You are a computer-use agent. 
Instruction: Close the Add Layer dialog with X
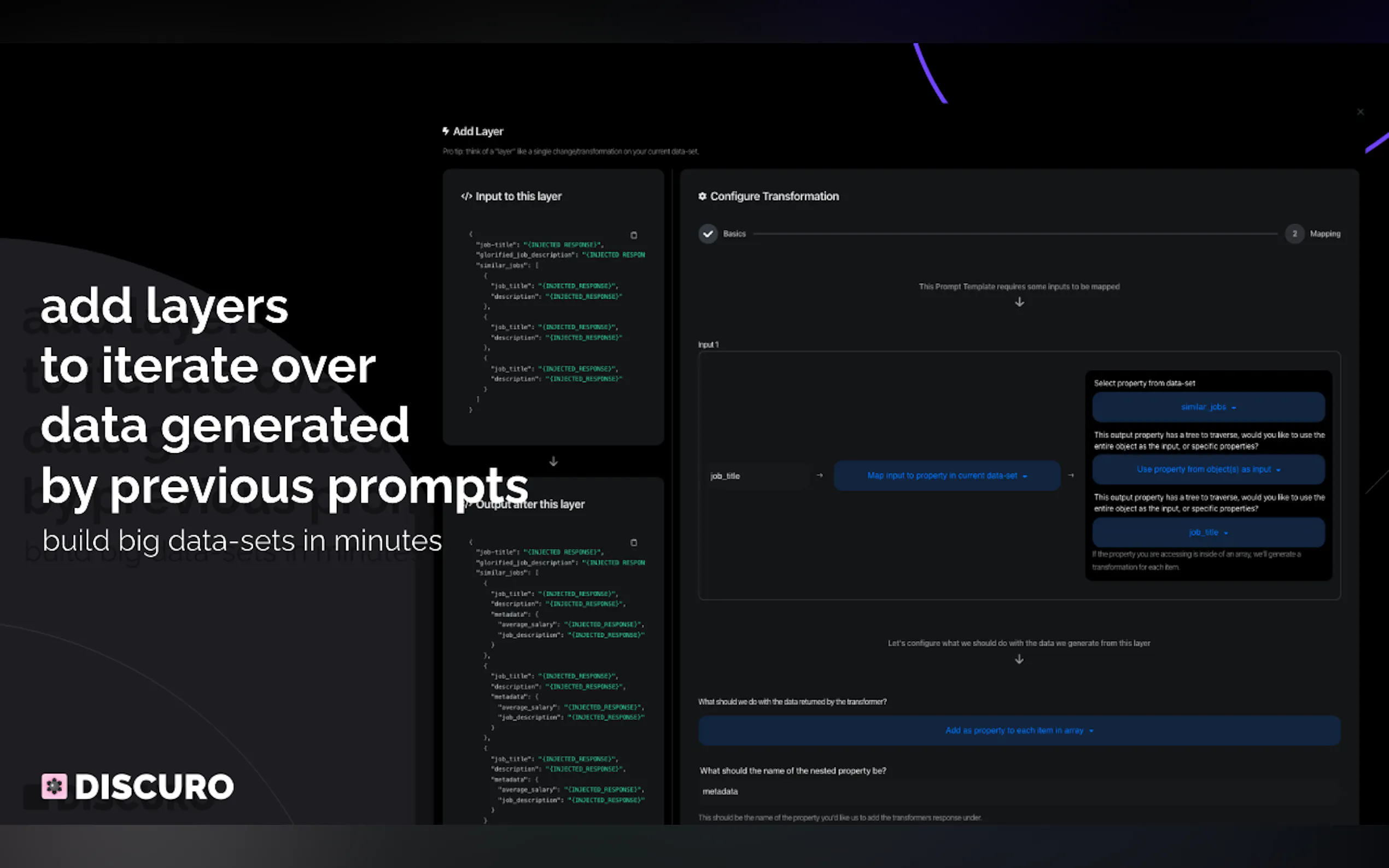pos(1359,112)
